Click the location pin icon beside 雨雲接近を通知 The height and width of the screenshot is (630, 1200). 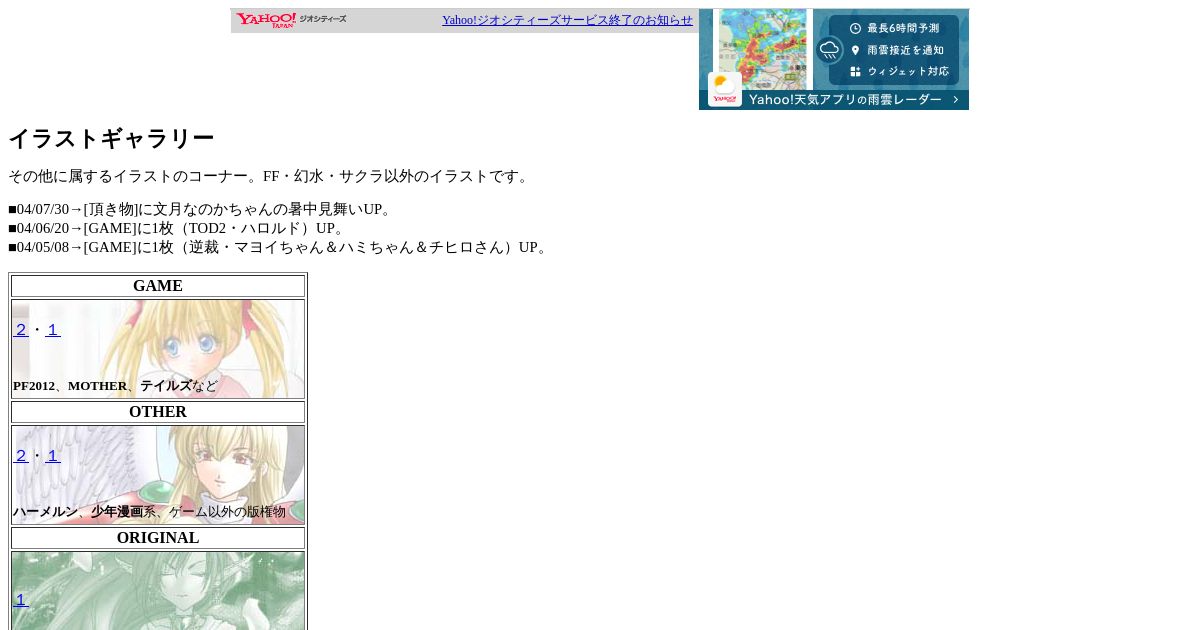[x=855, y=50]
